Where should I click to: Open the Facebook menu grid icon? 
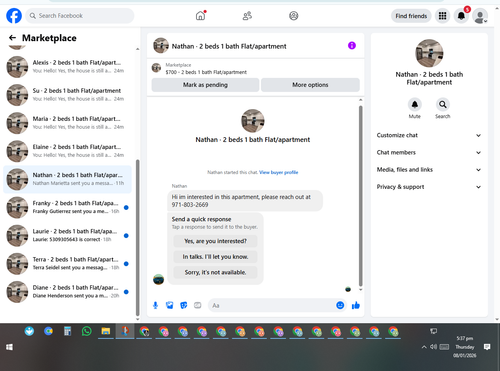tap(442, 16)
